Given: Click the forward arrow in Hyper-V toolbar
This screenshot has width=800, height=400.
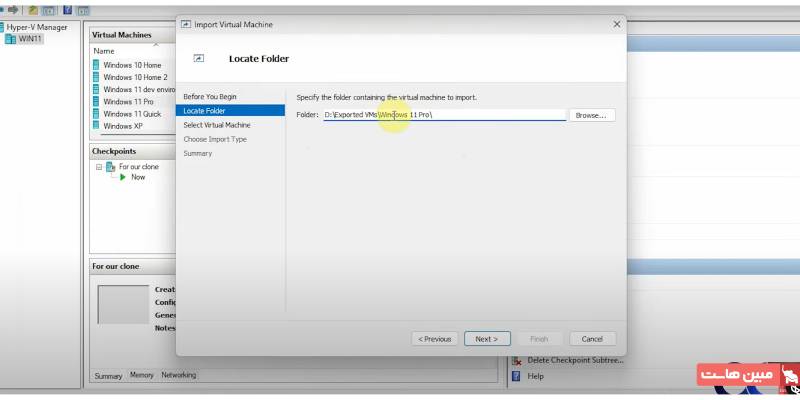Looking at the screenshot, I should click(13, 10).
